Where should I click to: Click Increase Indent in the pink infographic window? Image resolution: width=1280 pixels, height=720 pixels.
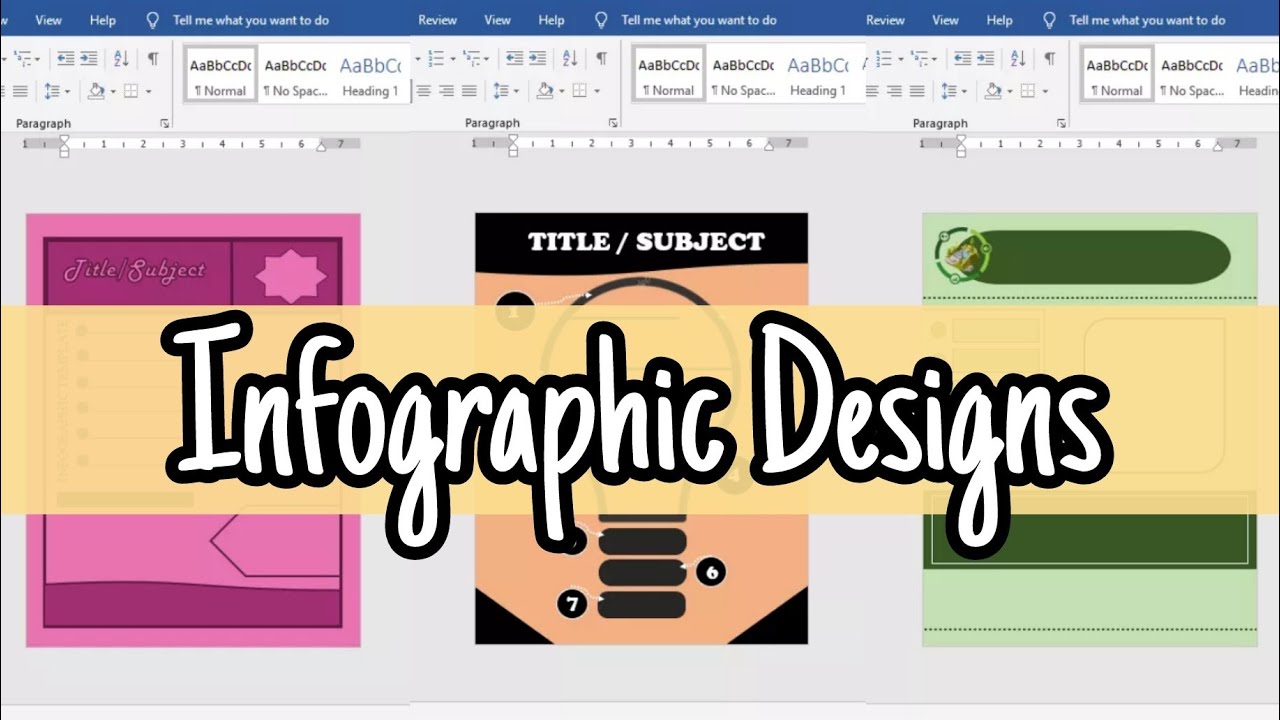(x=89, y=59)
